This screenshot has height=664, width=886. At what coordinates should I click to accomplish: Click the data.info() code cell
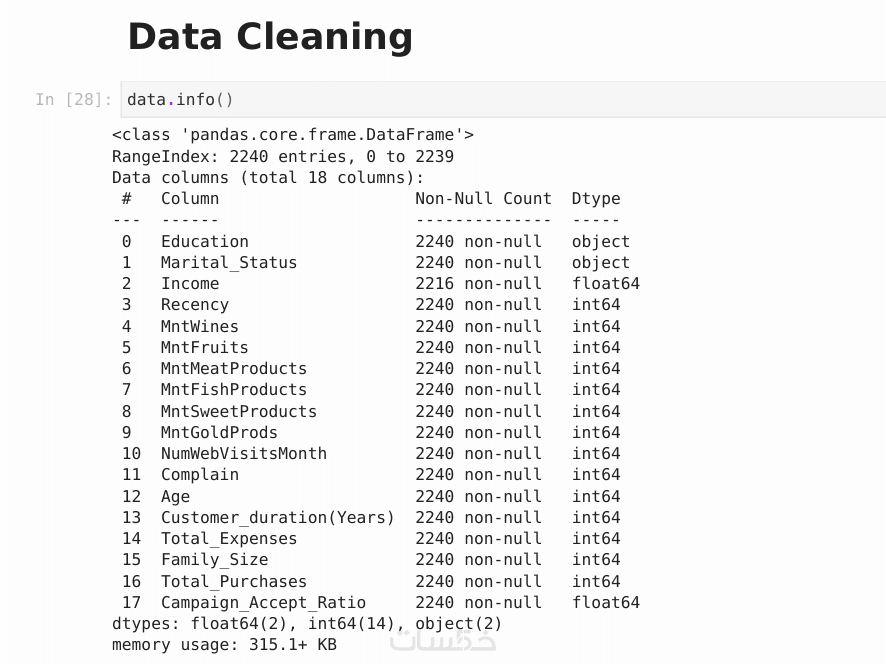pyautogui.click(x=500, y=100)
